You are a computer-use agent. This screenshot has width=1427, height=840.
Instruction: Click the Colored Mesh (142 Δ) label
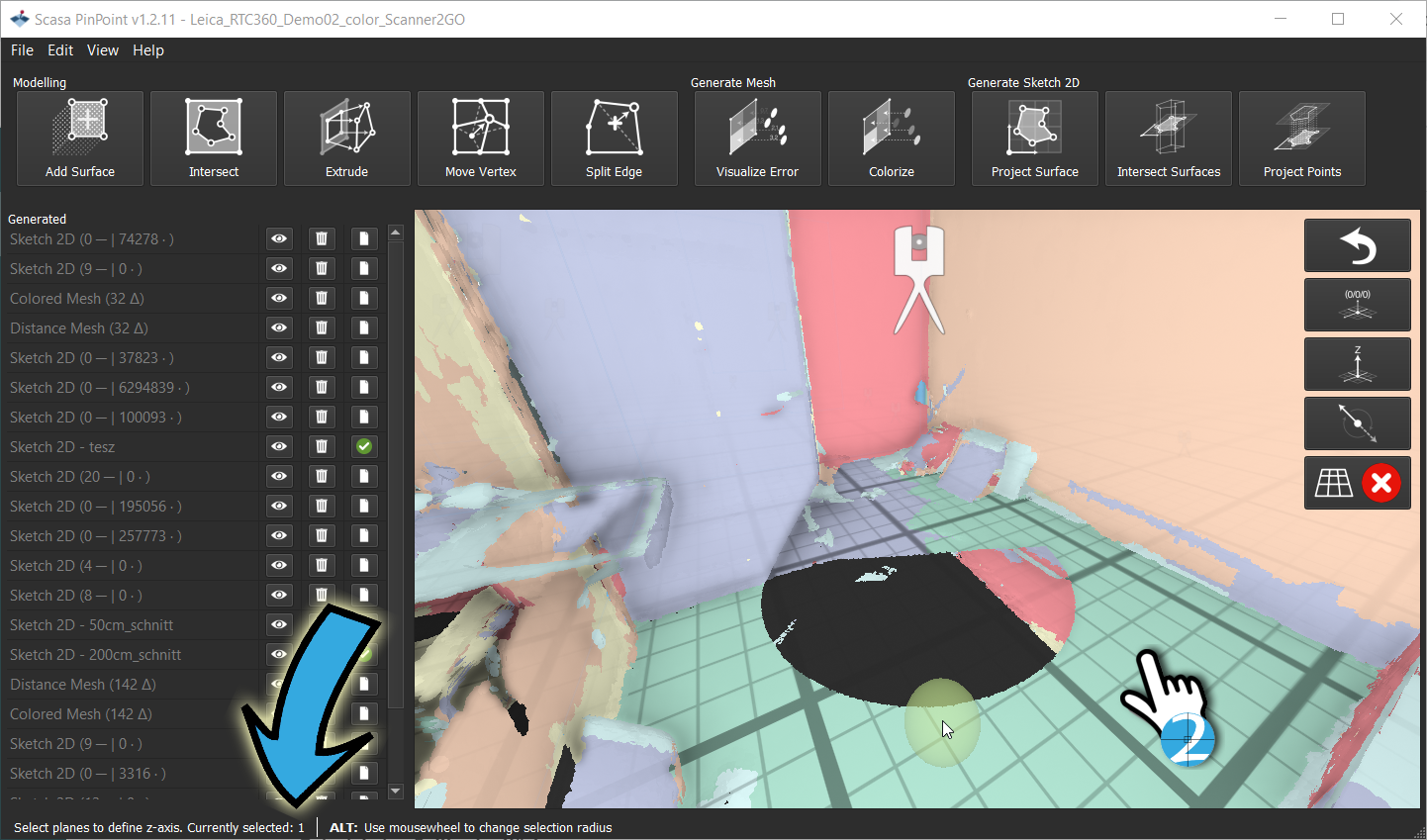tap(81, 713)
